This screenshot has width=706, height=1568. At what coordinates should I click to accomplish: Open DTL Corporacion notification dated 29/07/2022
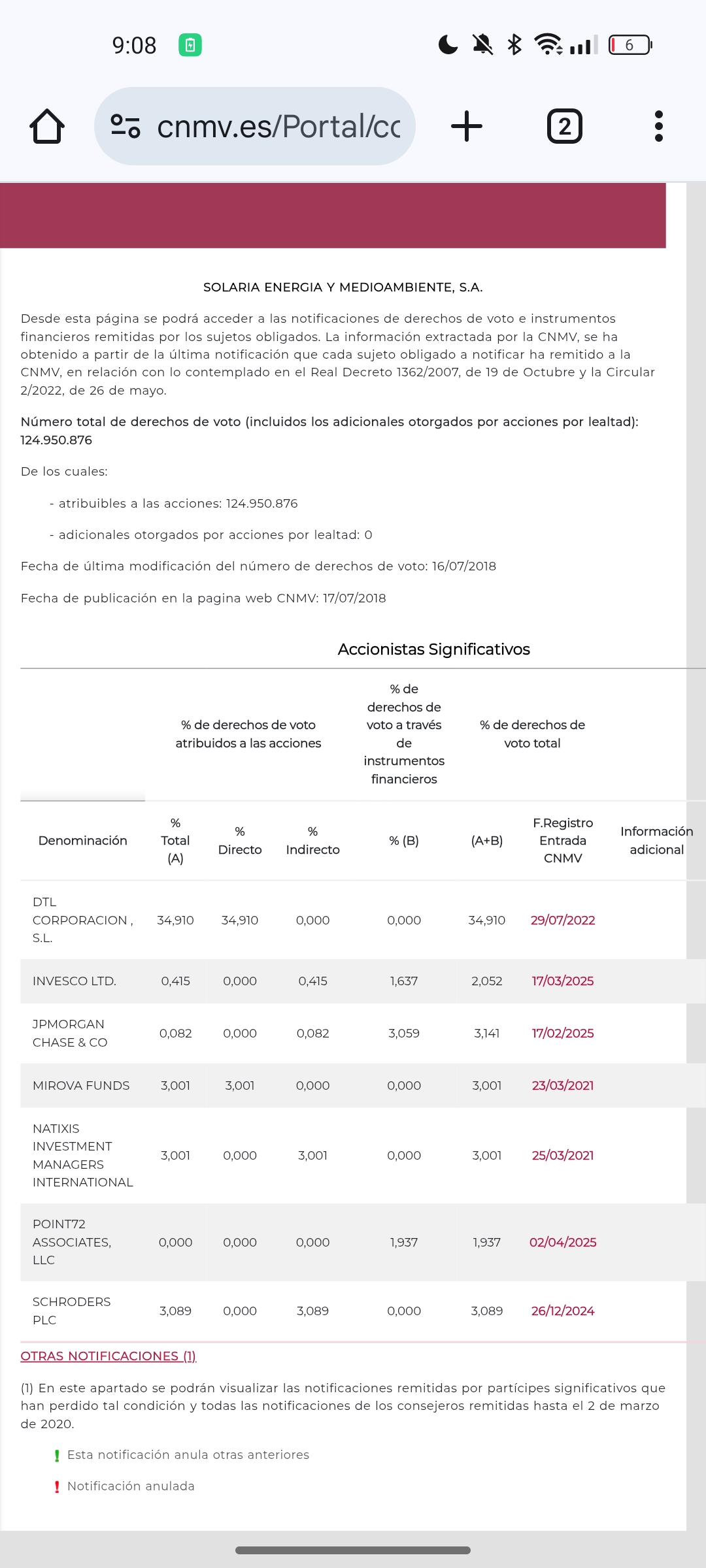click(x=563, y=920)
